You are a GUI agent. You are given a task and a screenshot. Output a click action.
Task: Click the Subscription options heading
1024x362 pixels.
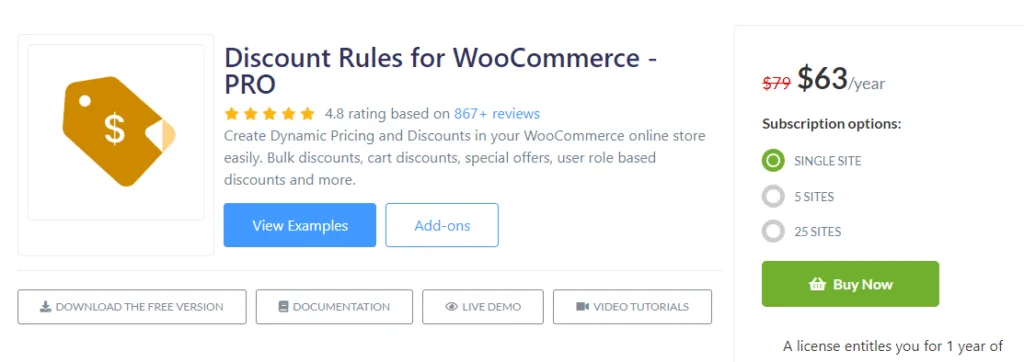pyautogui.click(x=831, y=123)
